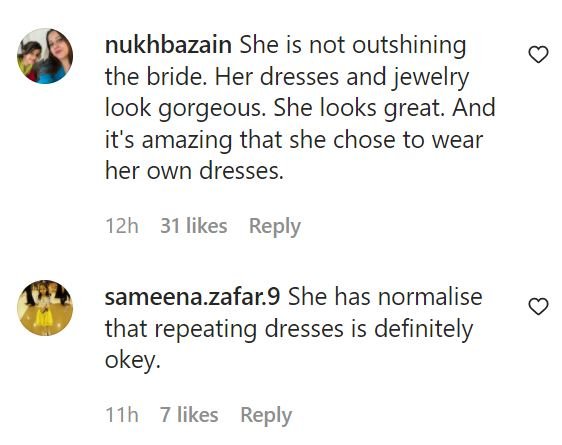View the 31 likes list
The height and width of the screenshot is (445, 562).
tap(194, 226)
